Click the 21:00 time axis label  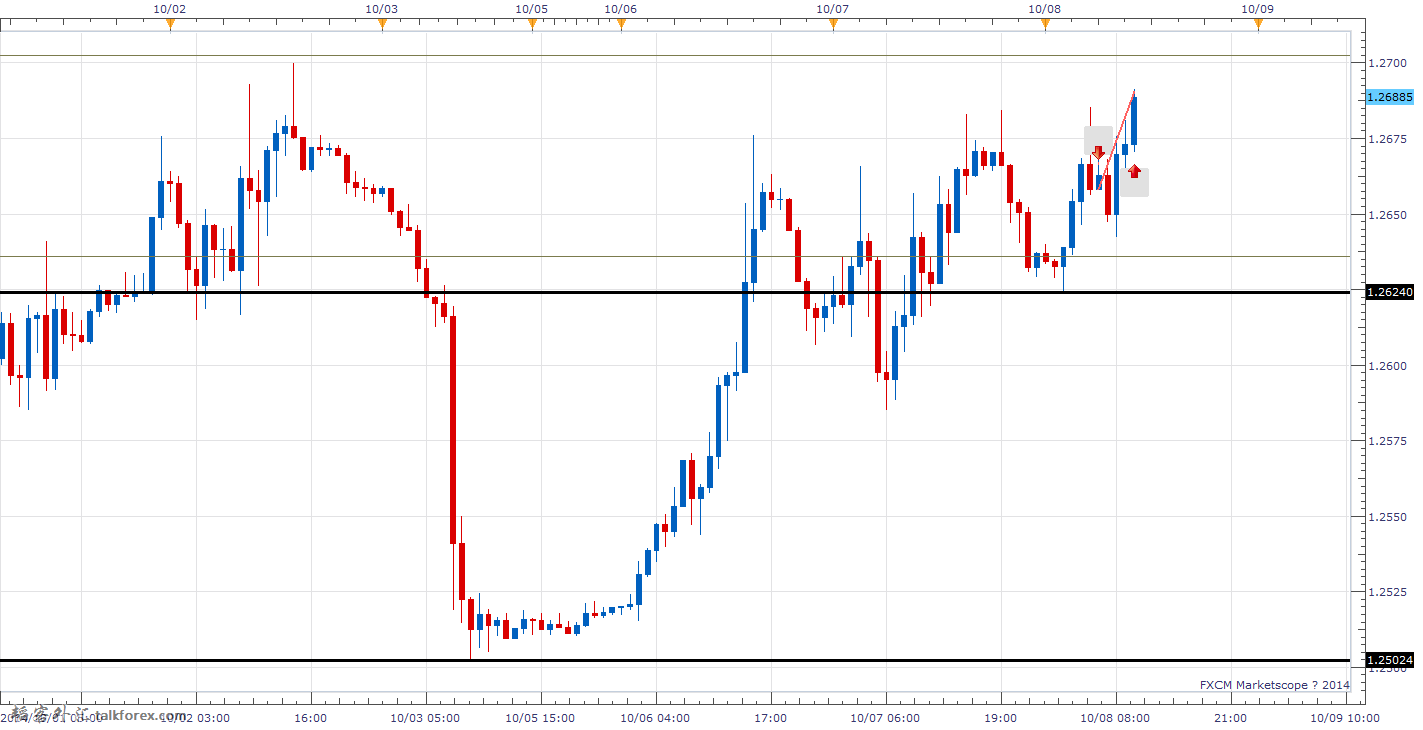(1230, 717)
